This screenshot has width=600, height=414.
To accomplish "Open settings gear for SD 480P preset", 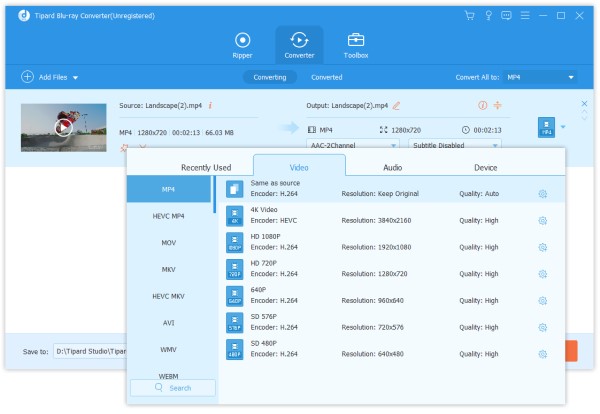I will pos(543,354).
